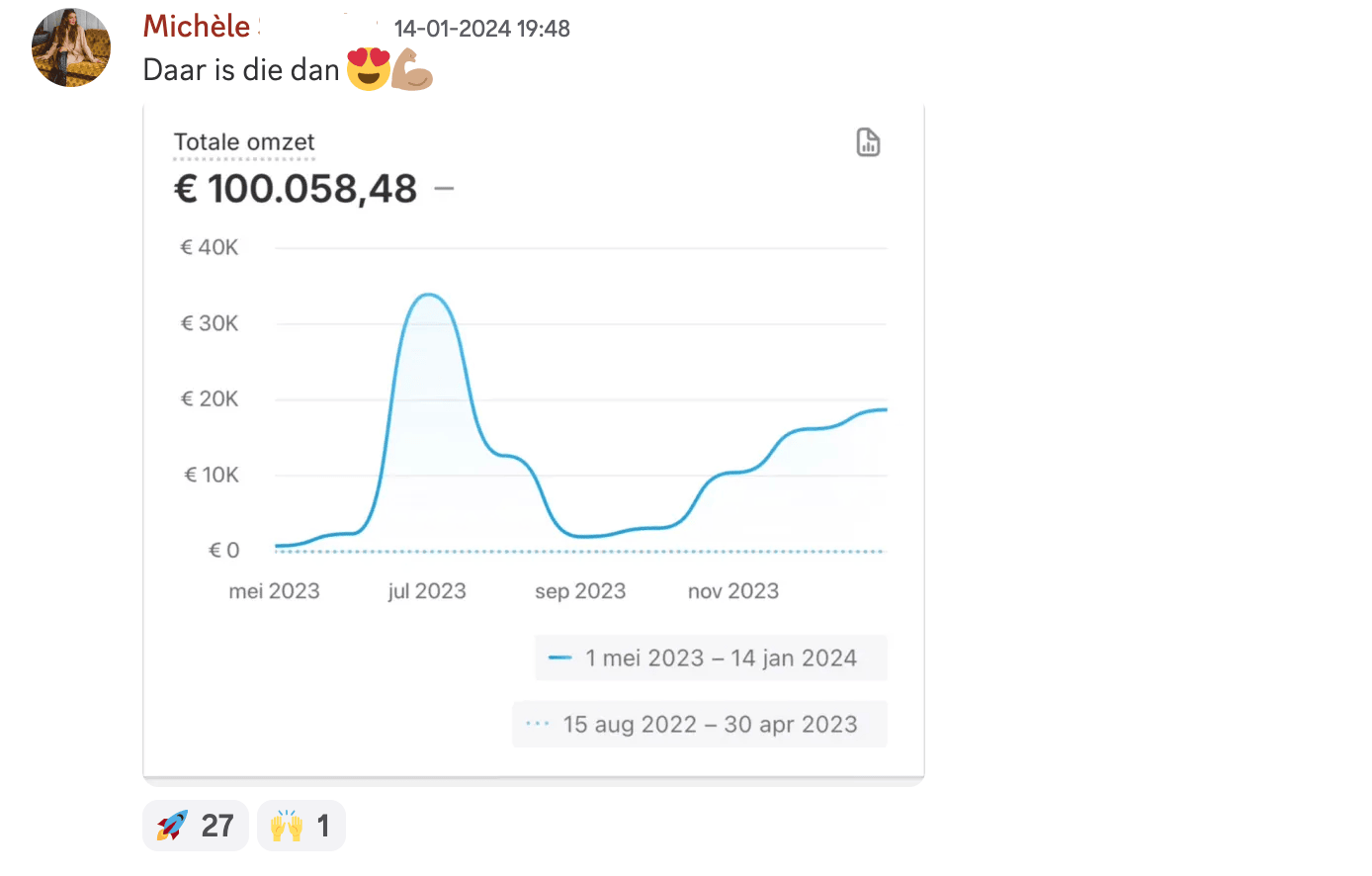Click the nov 2023 axis label
This screenshot has width=1372, height=876.
coord(733,591)
